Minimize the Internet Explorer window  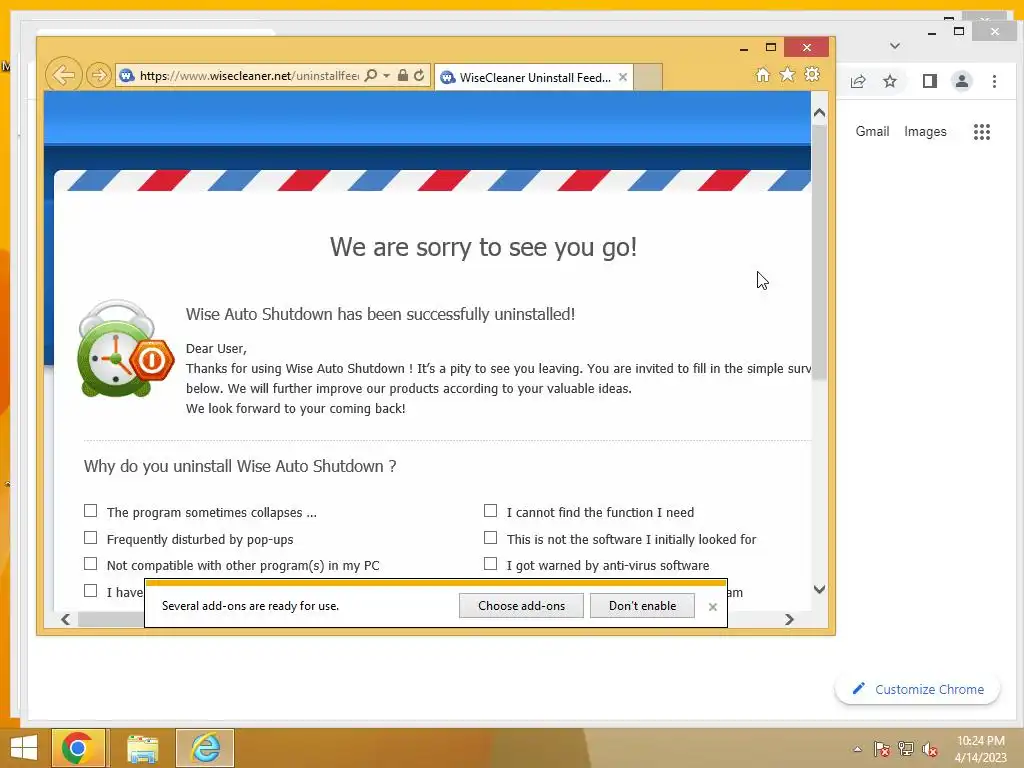pos(744,48)
